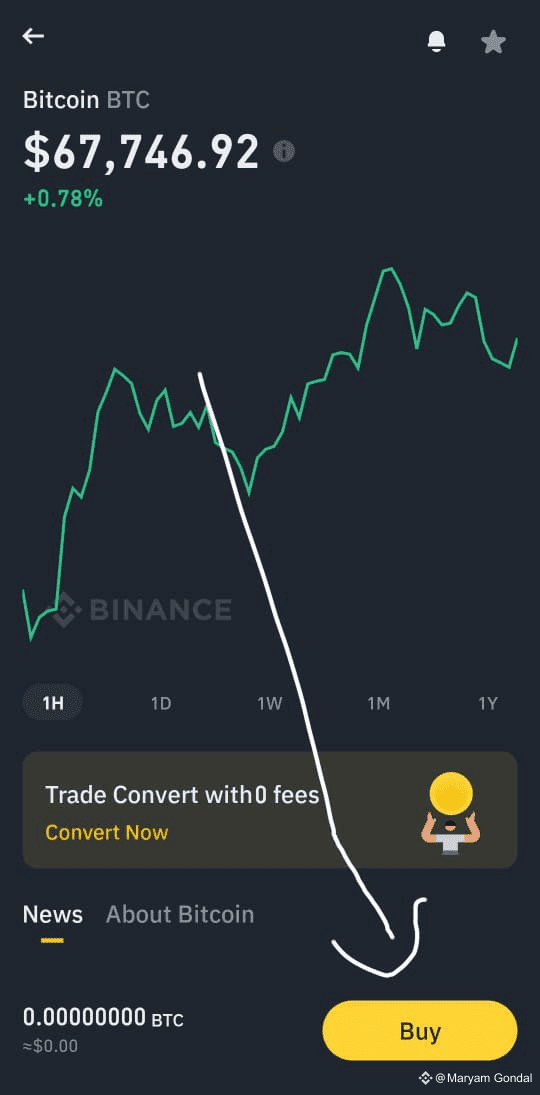Image resolution: width=540 pixels, height=1095 pixels.
Task: Switch chart to 1D timeframe
Action: point(161,703)
